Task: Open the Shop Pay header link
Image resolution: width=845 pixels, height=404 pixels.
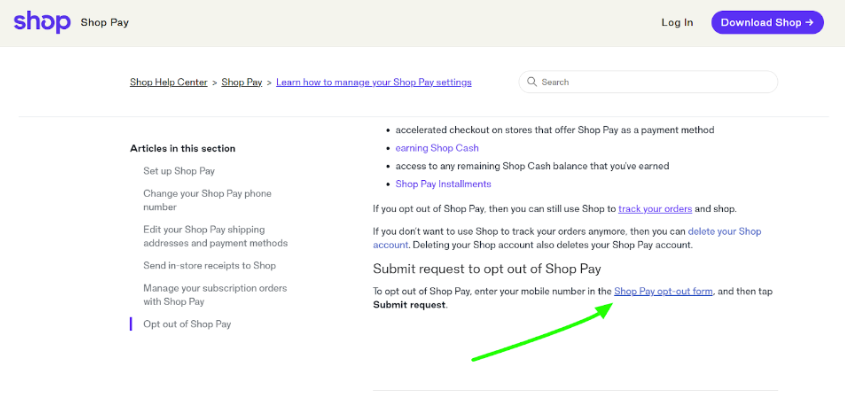Action: click(x=105, y=23)
